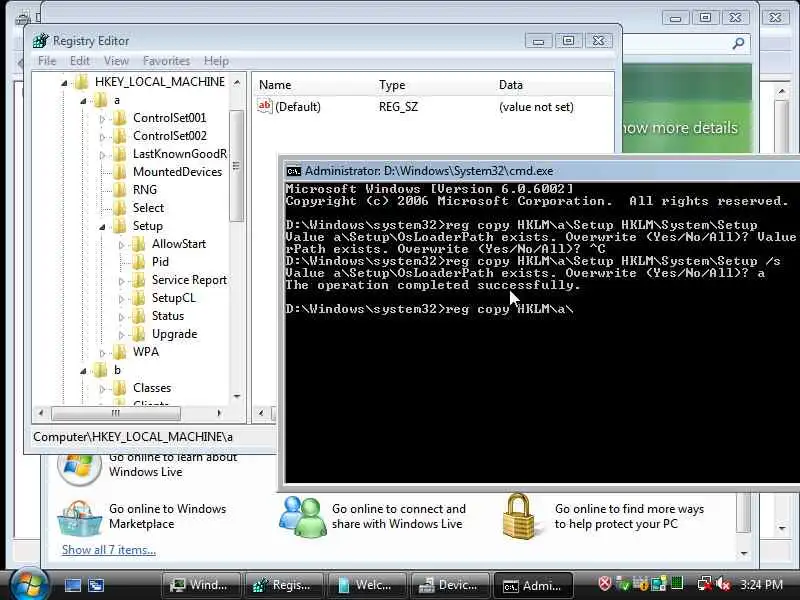Collapse the HKEY_LOCAL_MACHINE tree node
Image resolution: width=800 pixels, height=600 pixels.
point(64,83)
